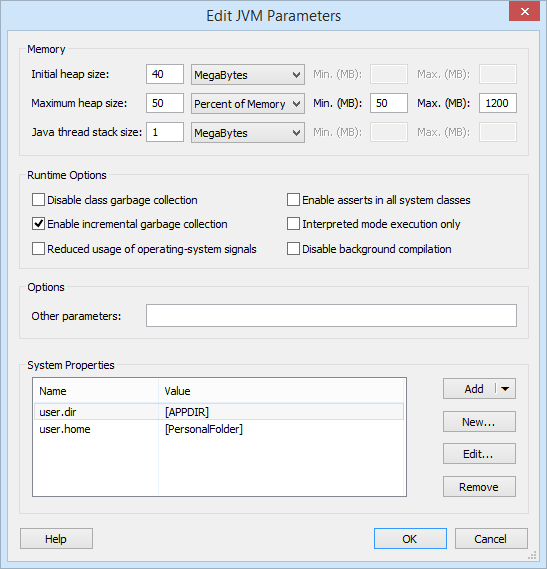This screenshot has width=547, height=569.
Task: Focus the Maximum heap size value field
Action: click(x=165, y=103)
